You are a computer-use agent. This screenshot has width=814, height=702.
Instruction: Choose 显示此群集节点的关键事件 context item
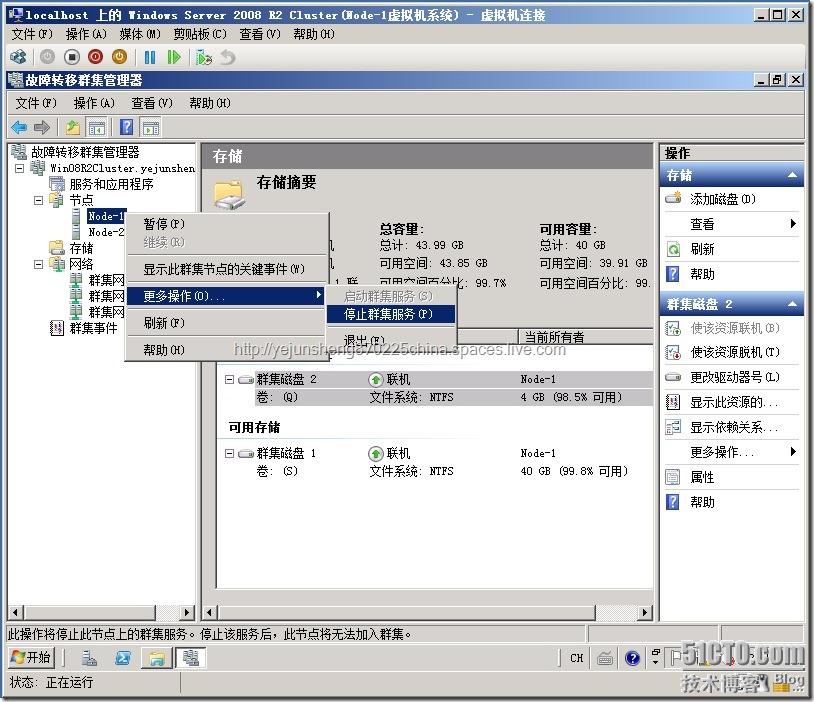click(227, 269)
